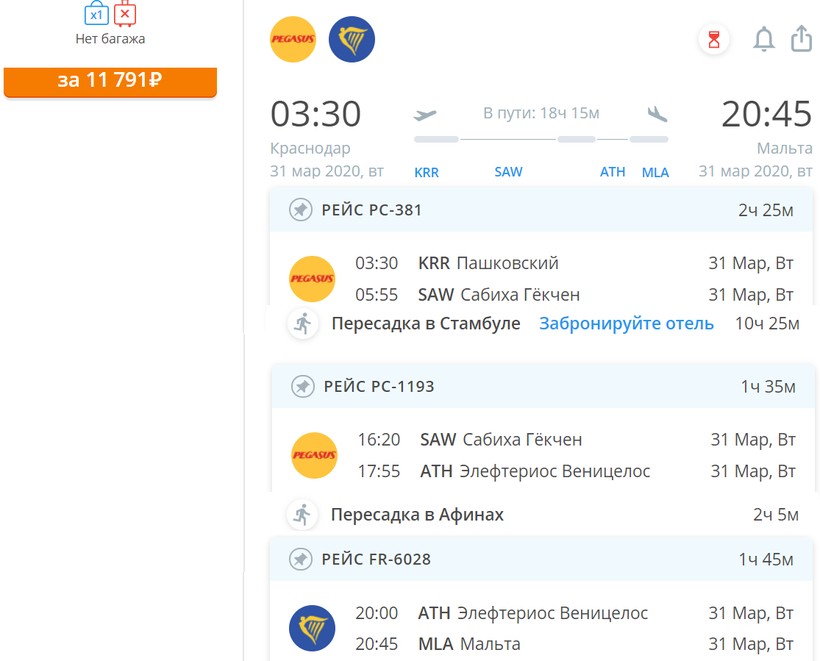Click the hand luggage x1 icon

tap(96, 14)
